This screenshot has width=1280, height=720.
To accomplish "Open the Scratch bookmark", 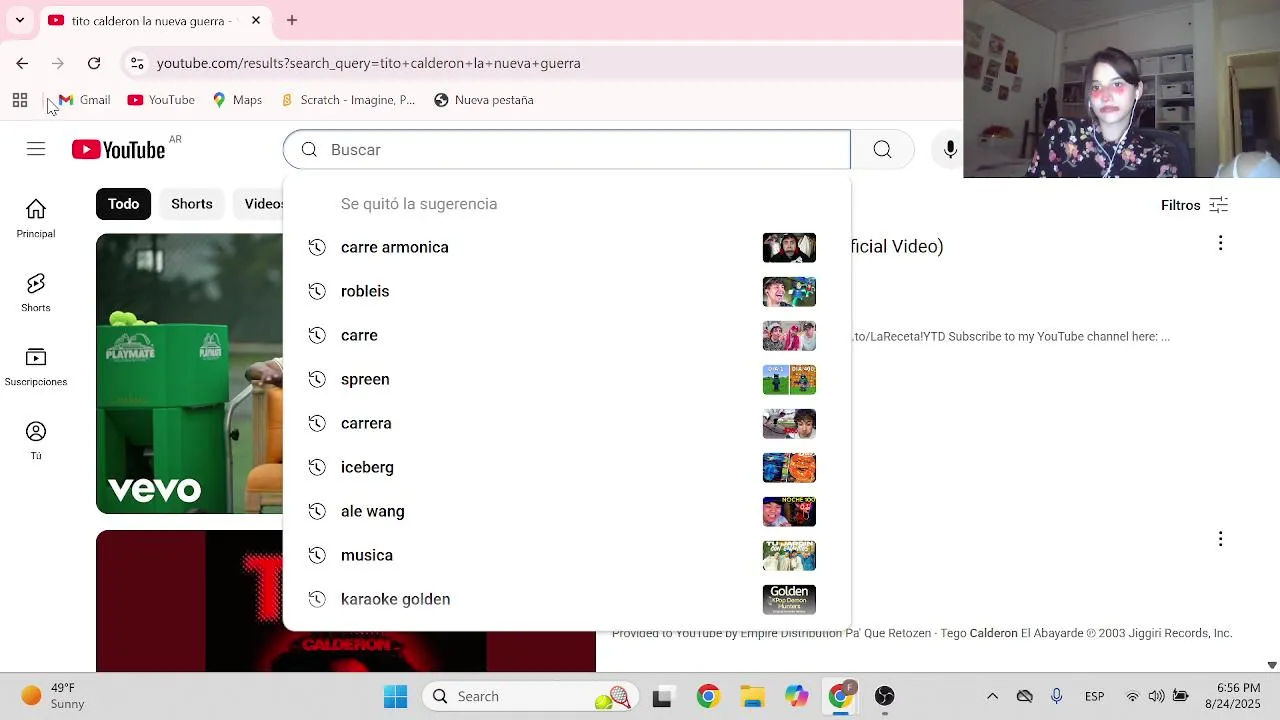I will click(x=348, y=100).
